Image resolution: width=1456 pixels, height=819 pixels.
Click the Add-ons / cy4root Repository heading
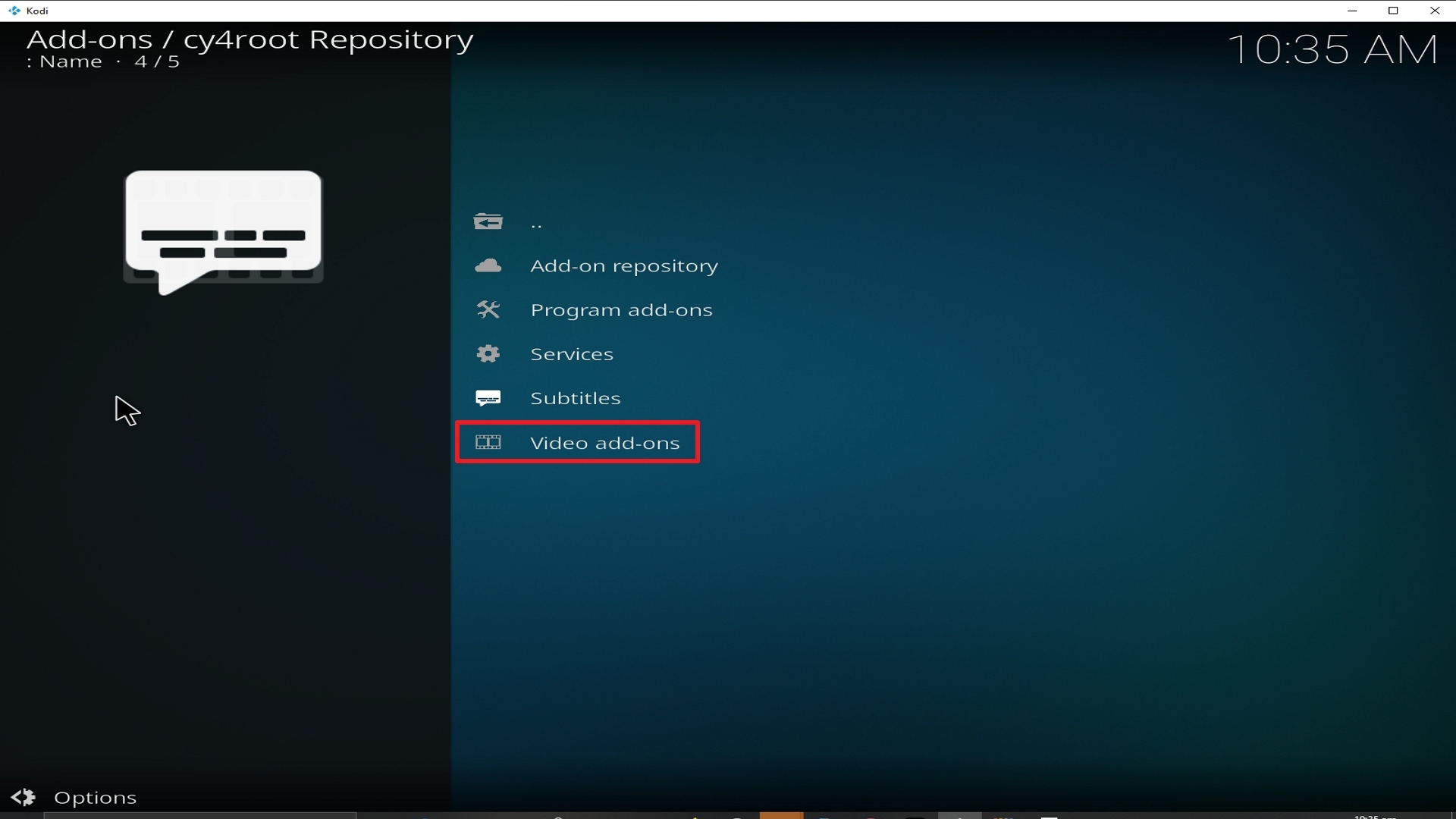[249, 39]
